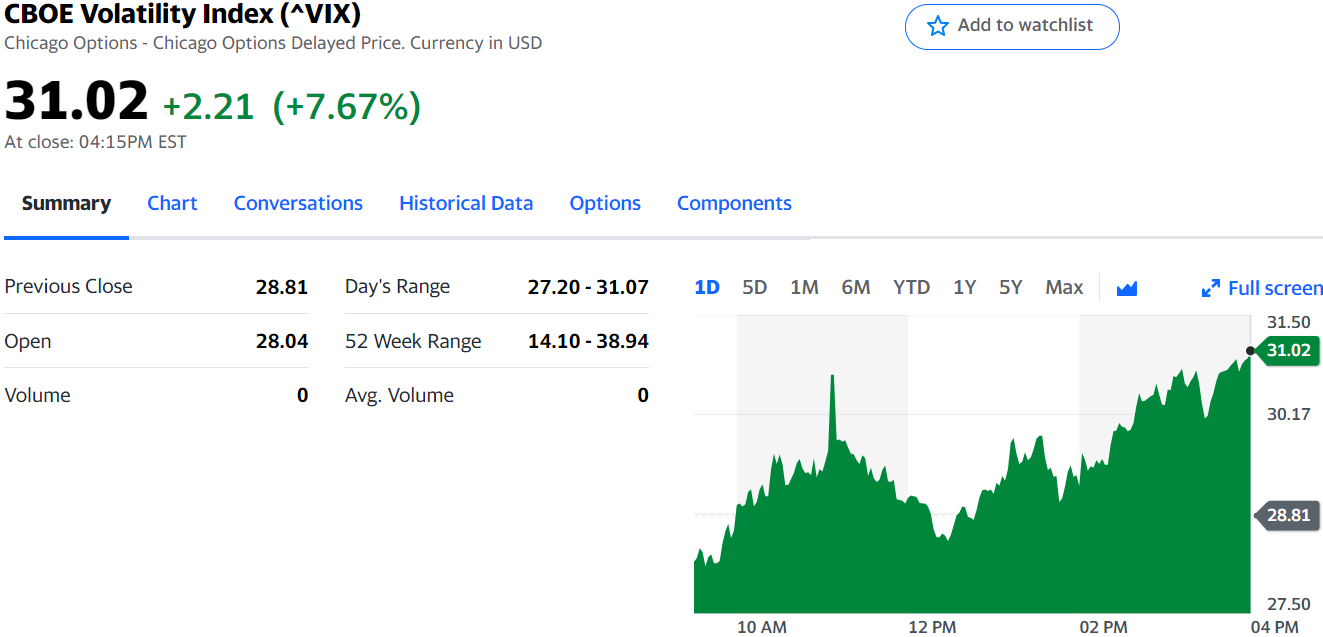Select the 1D chart range
This screenshot has height=637, width=1323.
pos(707,287)
